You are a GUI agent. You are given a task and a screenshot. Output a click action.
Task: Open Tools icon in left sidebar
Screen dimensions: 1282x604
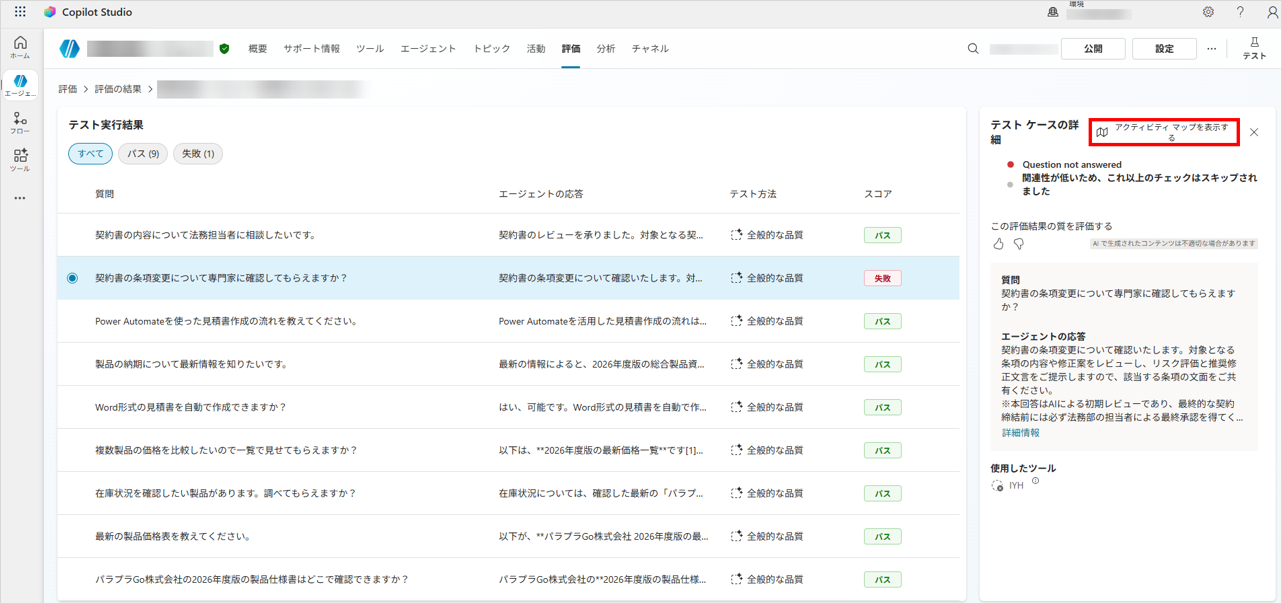point(20,160)
